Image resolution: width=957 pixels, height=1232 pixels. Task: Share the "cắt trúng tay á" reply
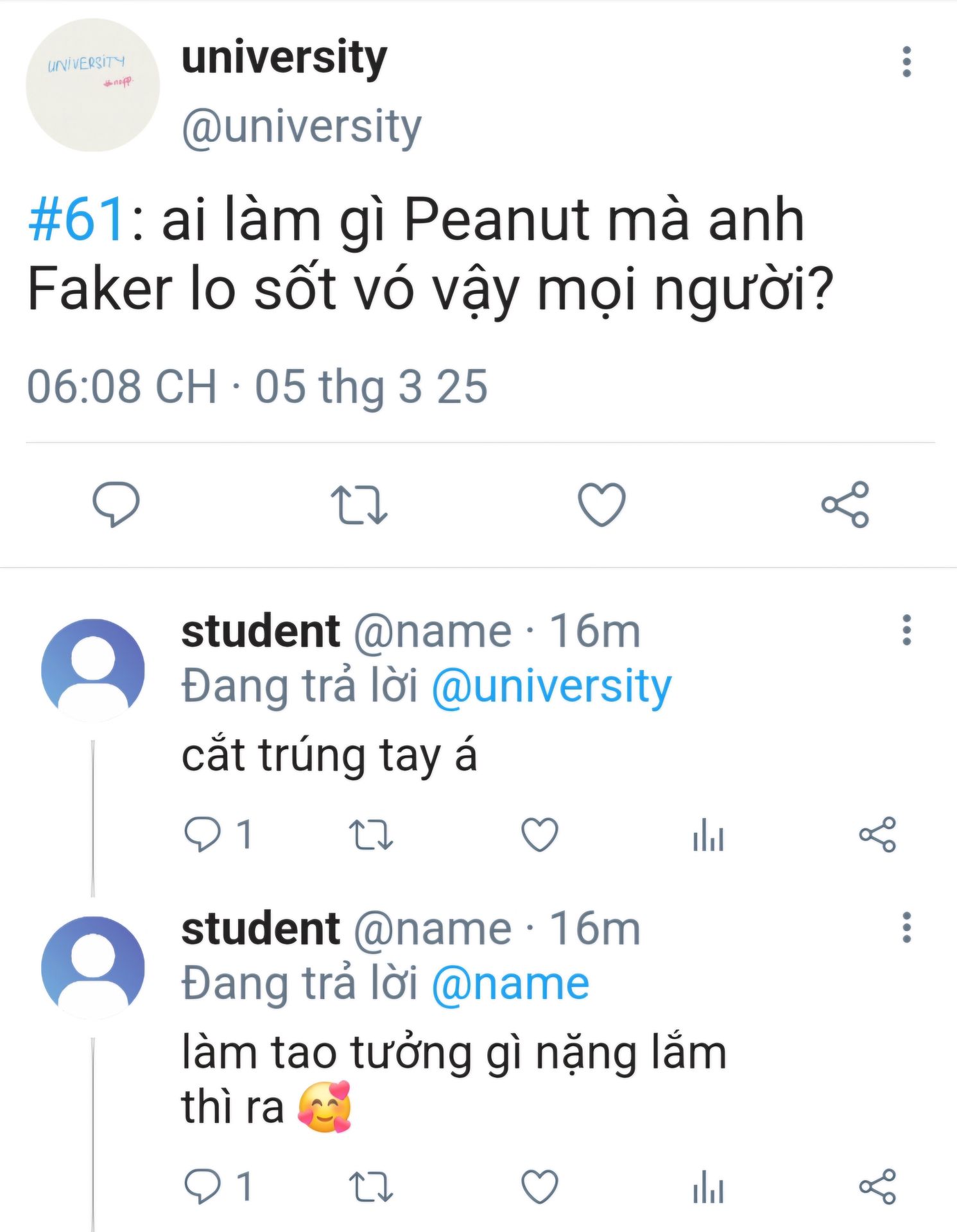877,834
